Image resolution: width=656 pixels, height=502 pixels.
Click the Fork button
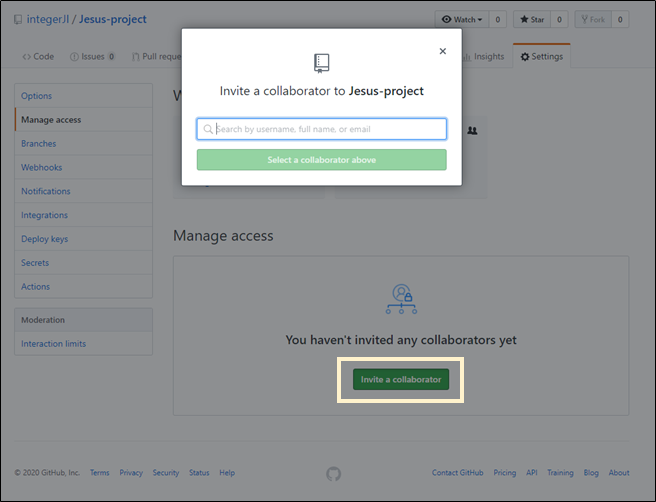593,19
